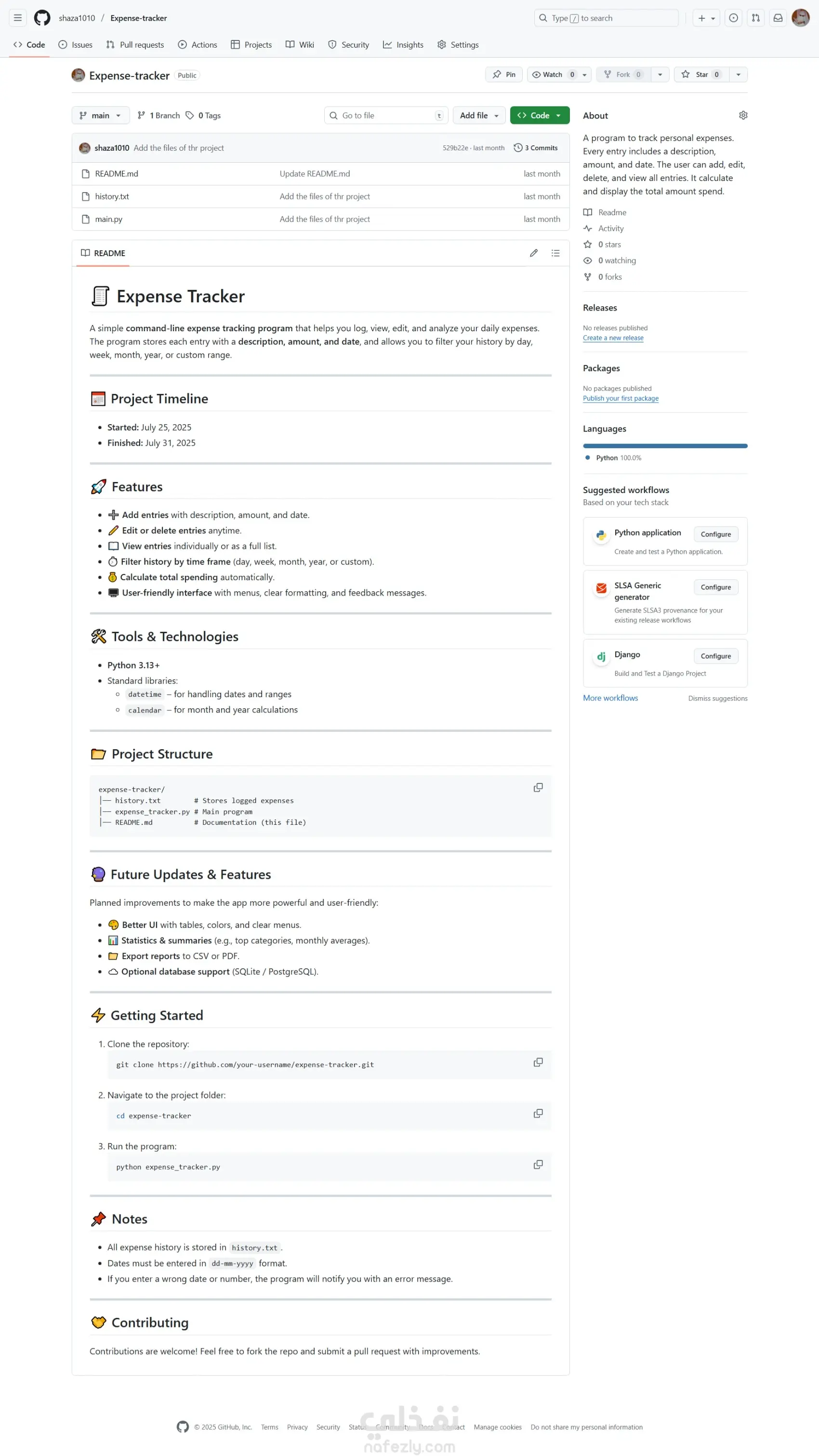
Task: Pin the repository to profile
Action: 503,75
